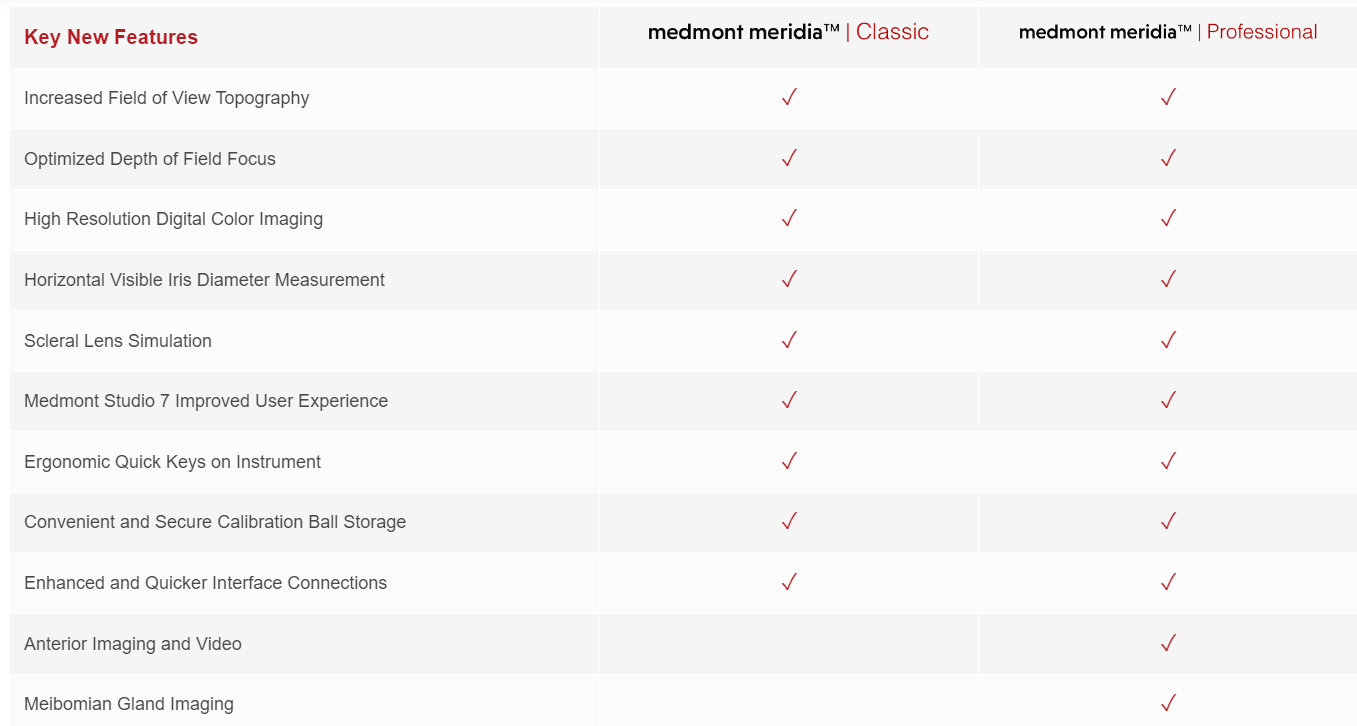The height and width of the screenshot is (726, 1357).
Task: Click the Ergonomic Quick Keys on Instrument label
Action: click(173, 462)
